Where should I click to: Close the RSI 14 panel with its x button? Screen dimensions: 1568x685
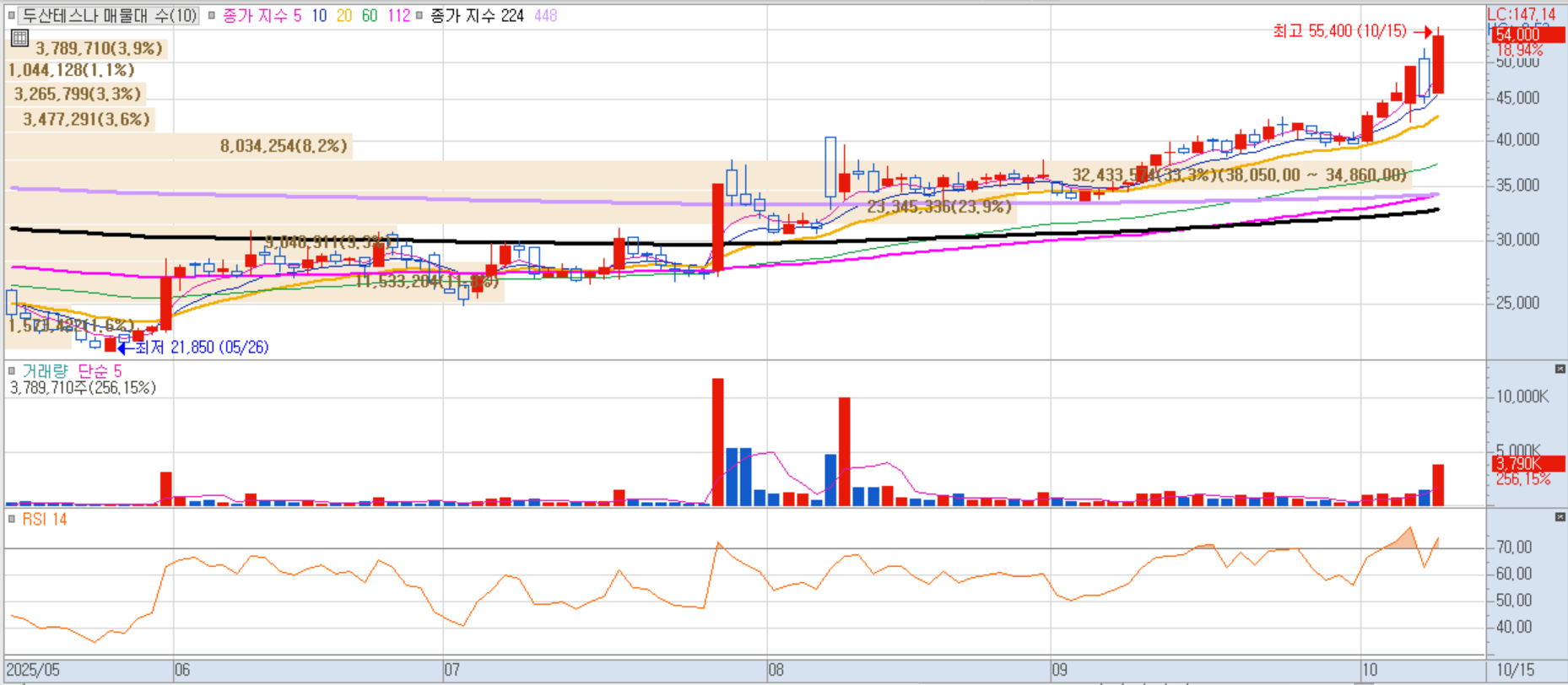click(1560, 517)
